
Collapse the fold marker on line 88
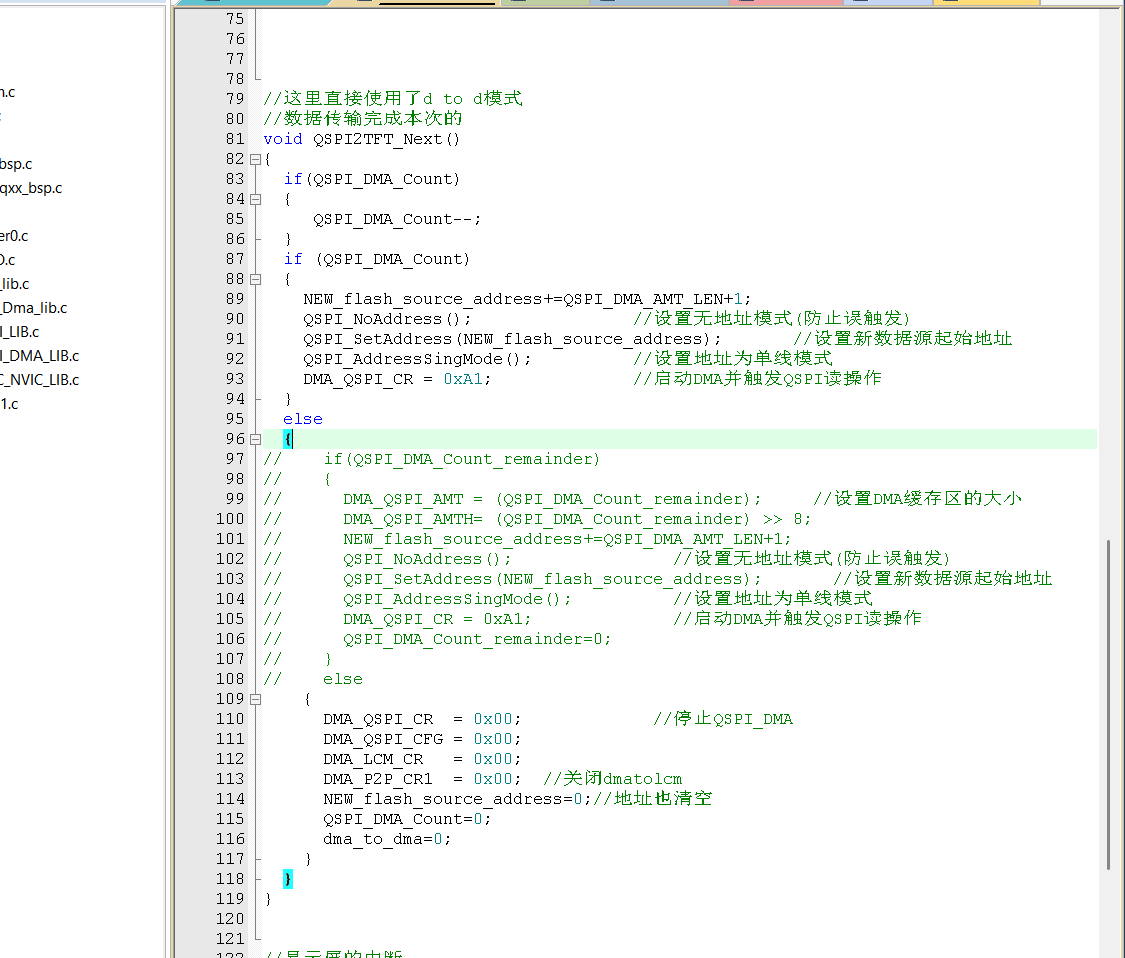[255, 279]
